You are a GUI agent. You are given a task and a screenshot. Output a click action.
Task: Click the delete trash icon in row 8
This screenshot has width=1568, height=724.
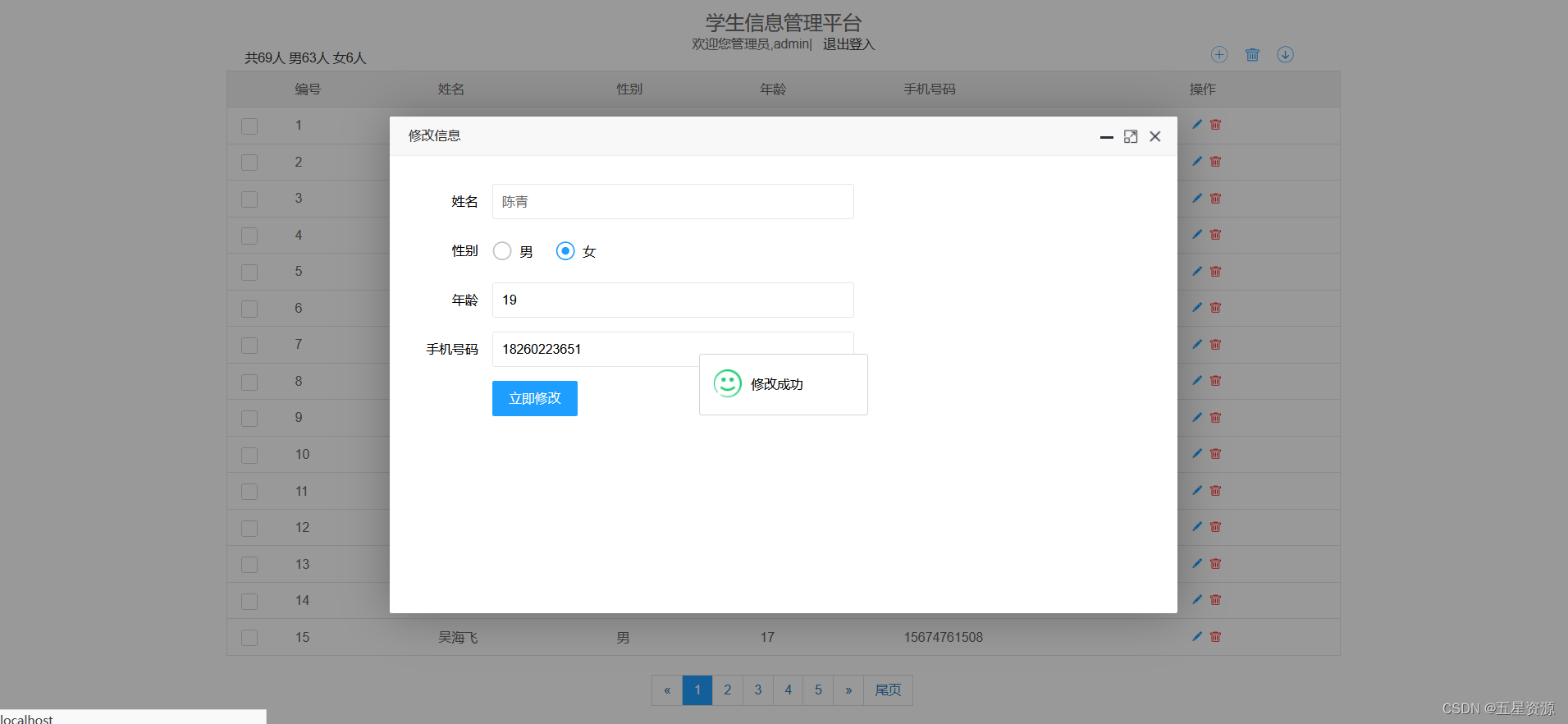[1216, 381]
